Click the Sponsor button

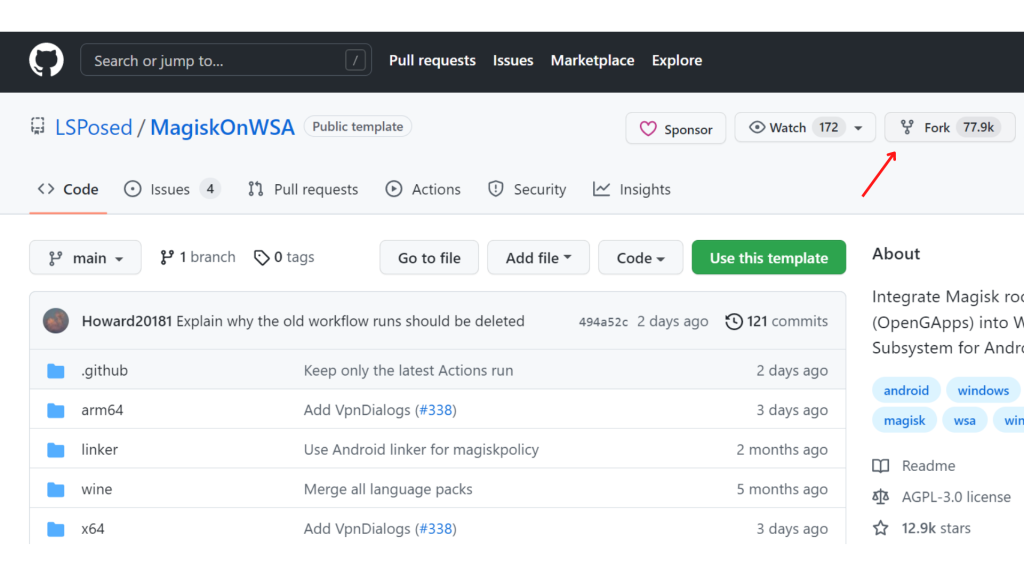pos(675,128)
